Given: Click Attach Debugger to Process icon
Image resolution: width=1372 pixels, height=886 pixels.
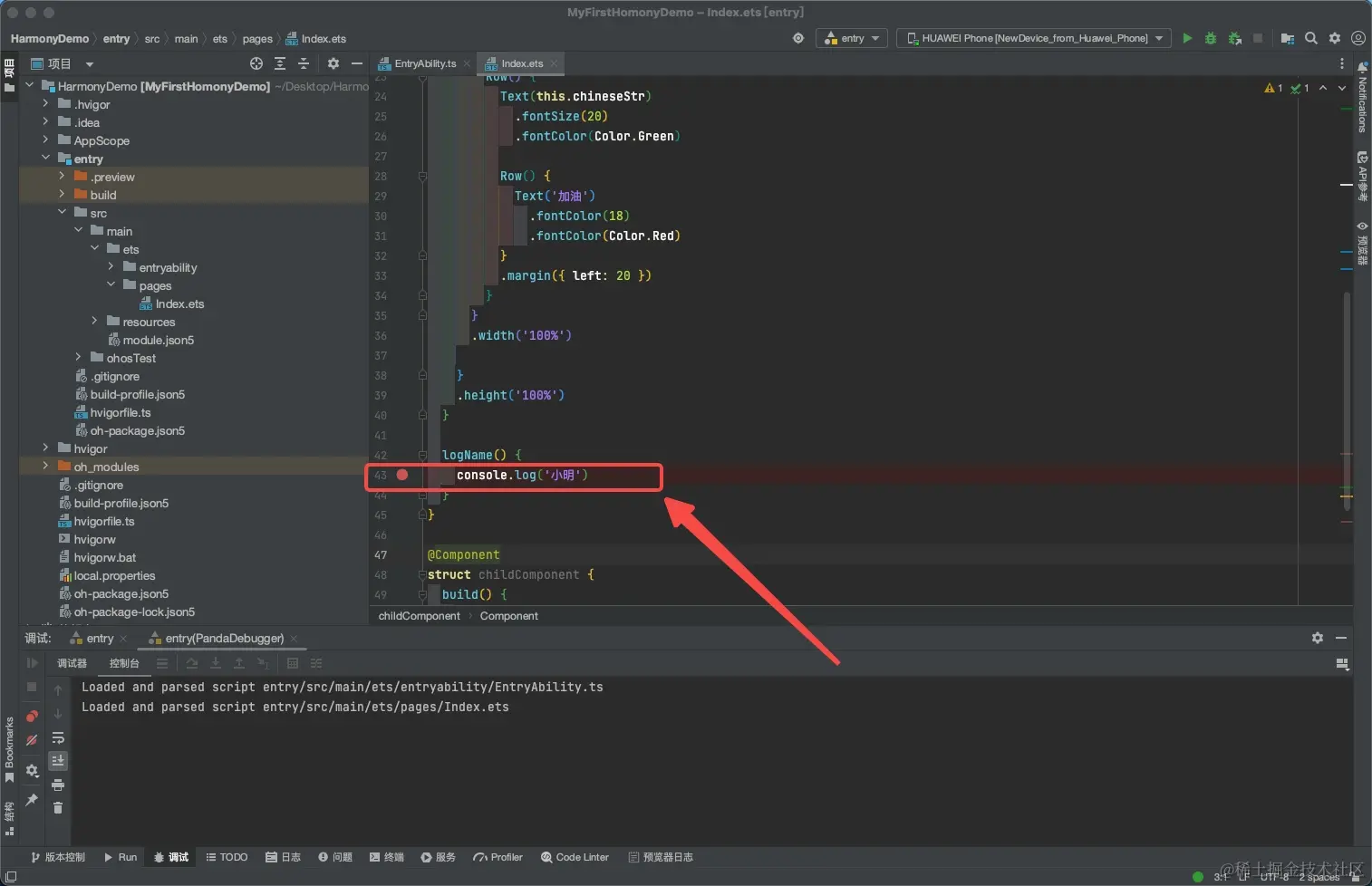Looking at the screenshot, I should tap(1234, 38).
